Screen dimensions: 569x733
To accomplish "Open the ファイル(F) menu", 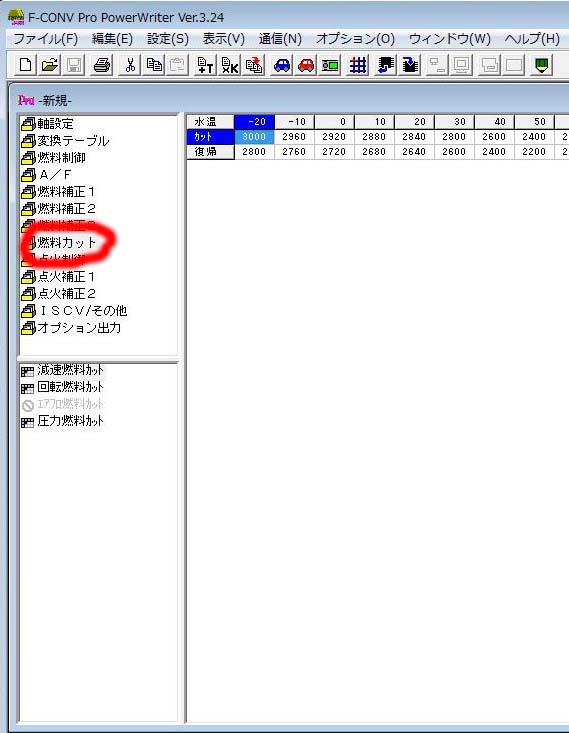I will [45, 39].
